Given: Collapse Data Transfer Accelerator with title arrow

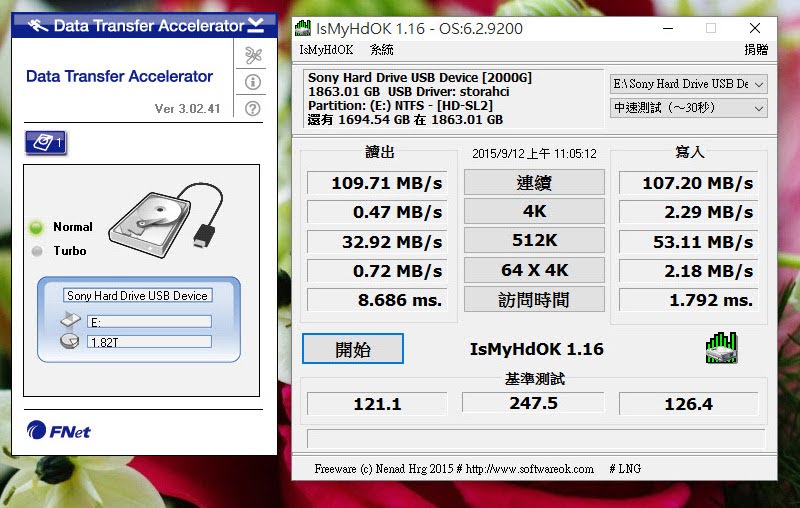Looking at the screenshot, I should (x=256, y=25).
